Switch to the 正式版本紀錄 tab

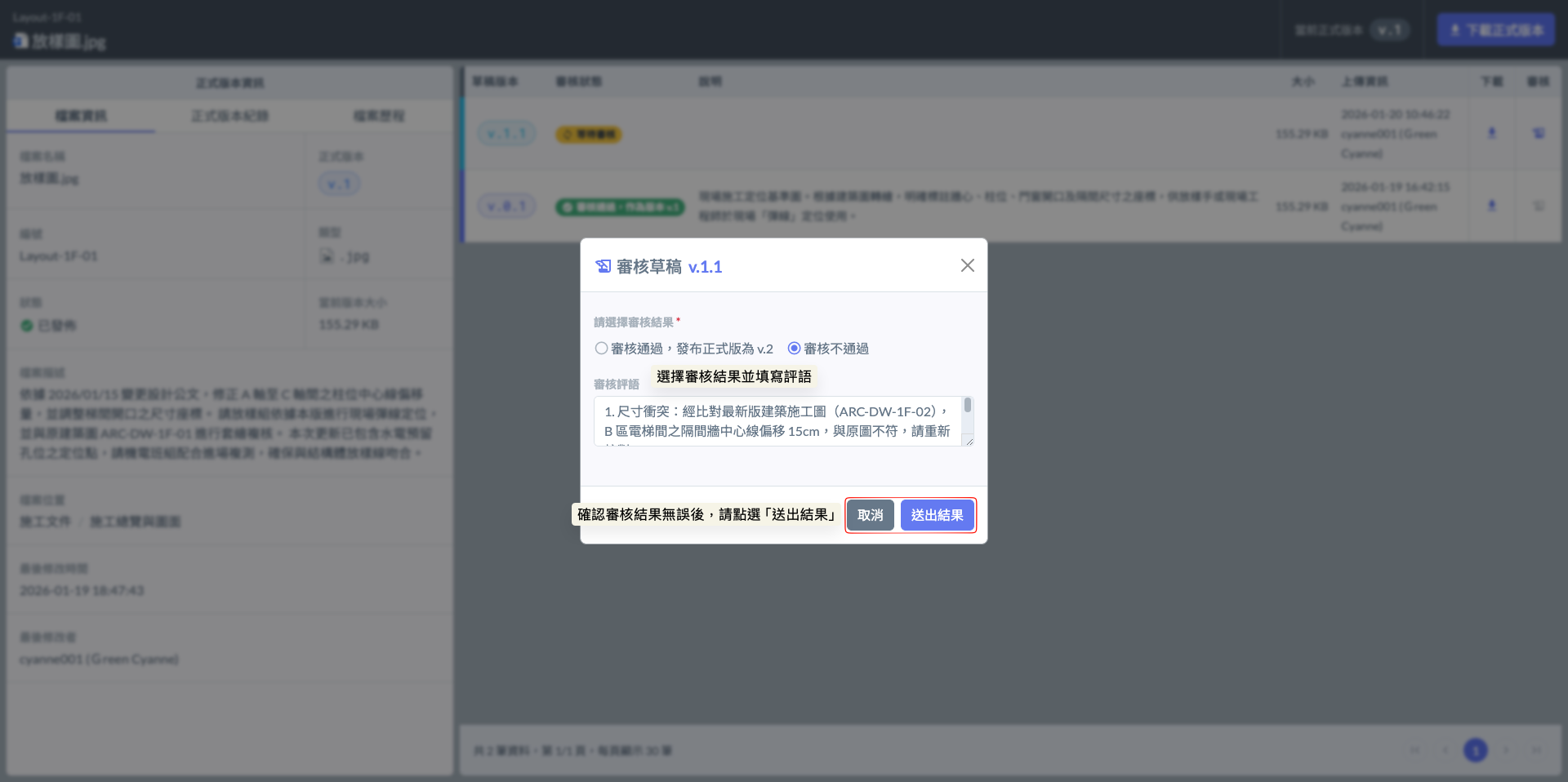coord(229,116)
